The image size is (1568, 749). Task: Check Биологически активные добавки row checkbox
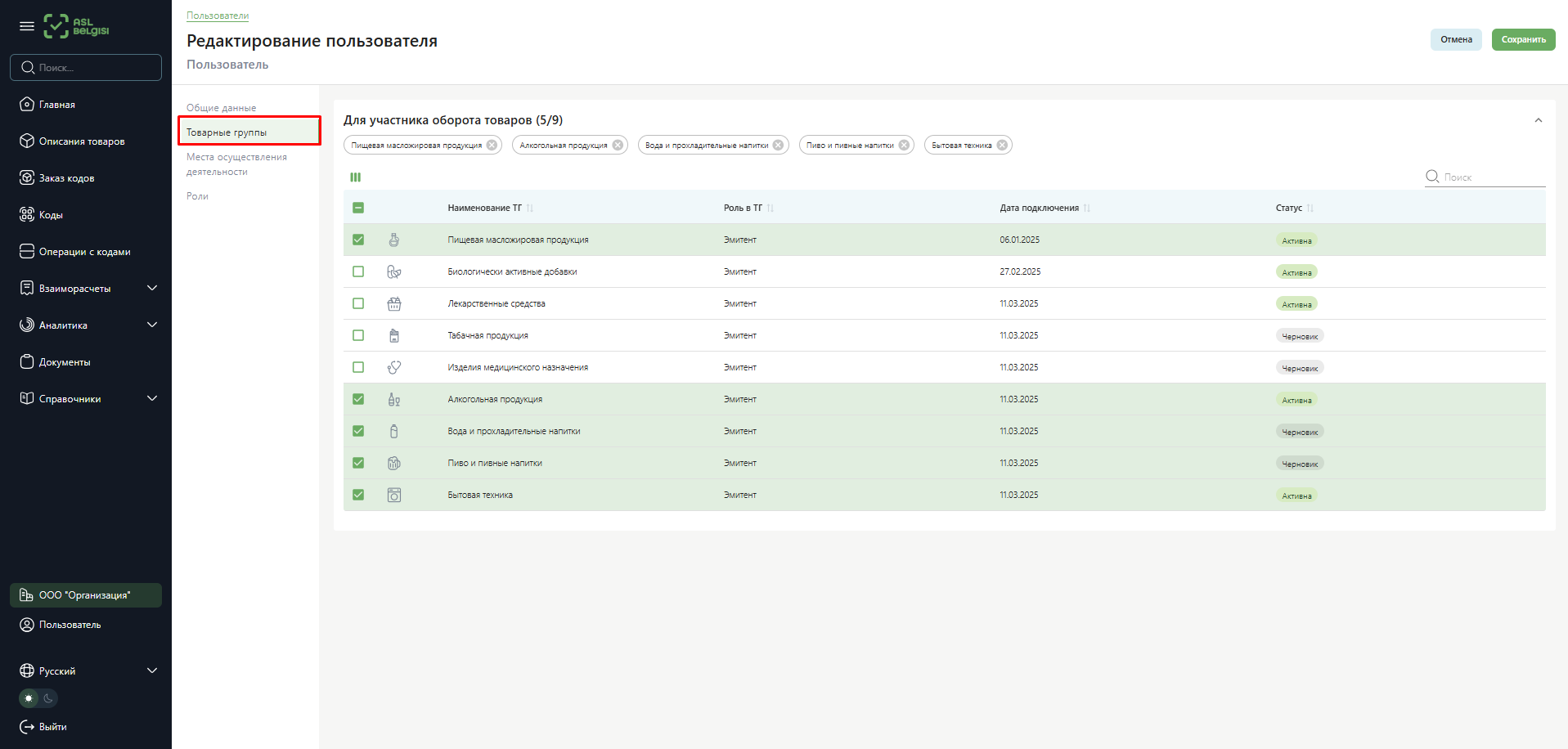pyautogui.click(x=358, y=271)
